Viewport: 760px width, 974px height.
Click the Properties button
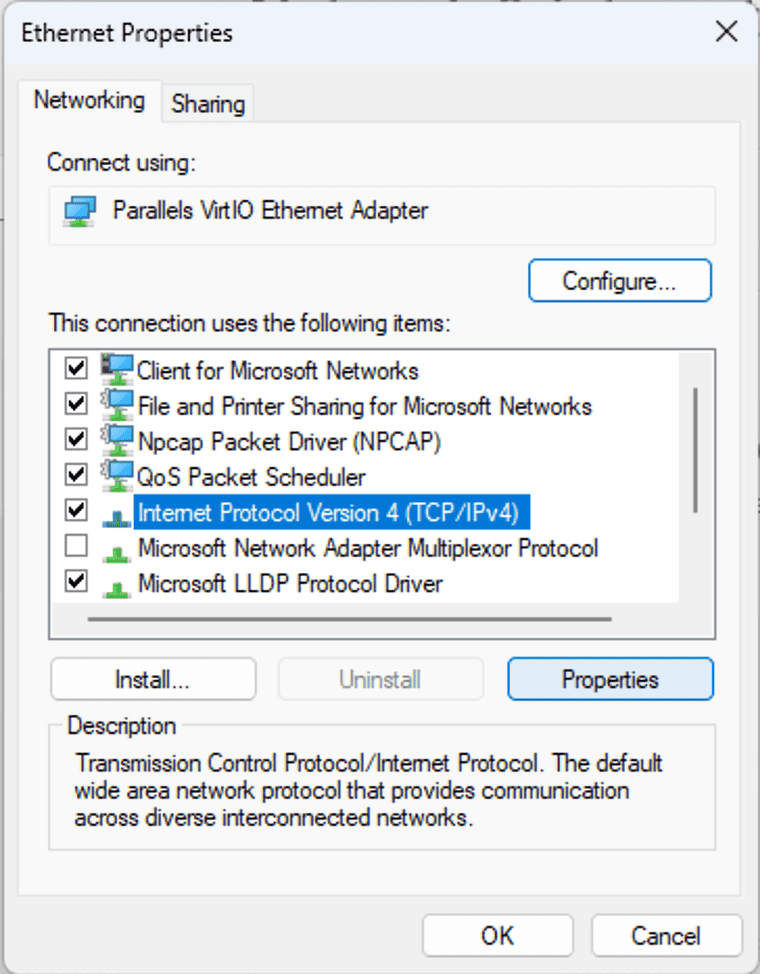tap(610, 680)
